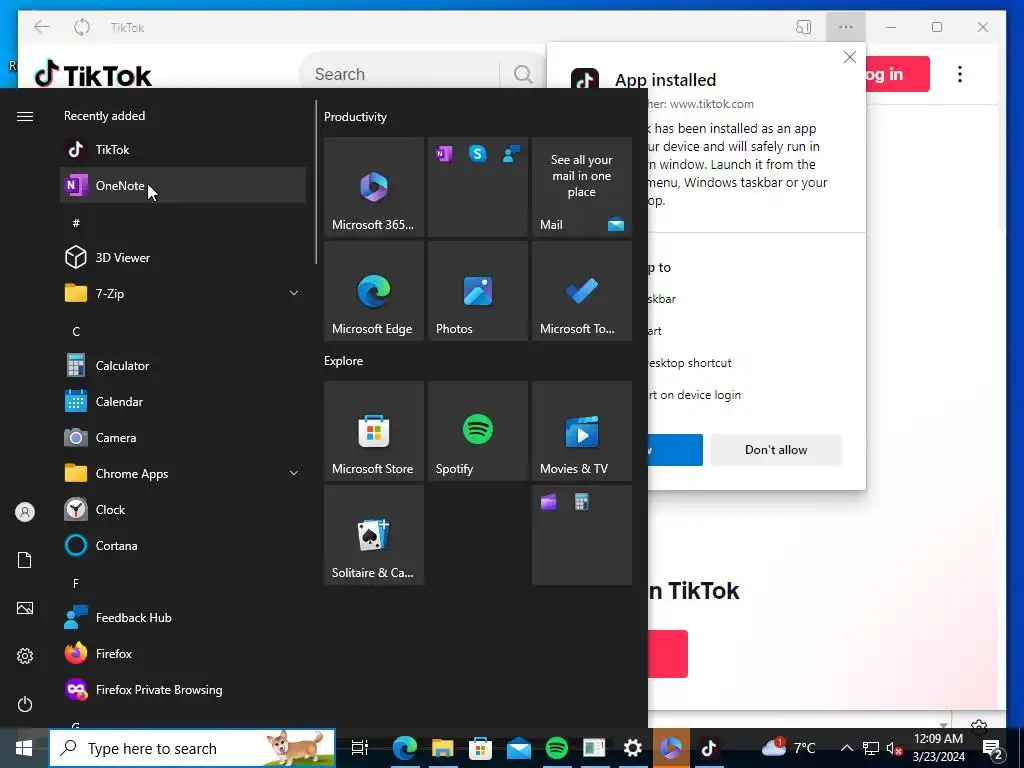Open the Solitaire & Casual Games tile
1024x768 pixels.
click(x=374, y=535)
